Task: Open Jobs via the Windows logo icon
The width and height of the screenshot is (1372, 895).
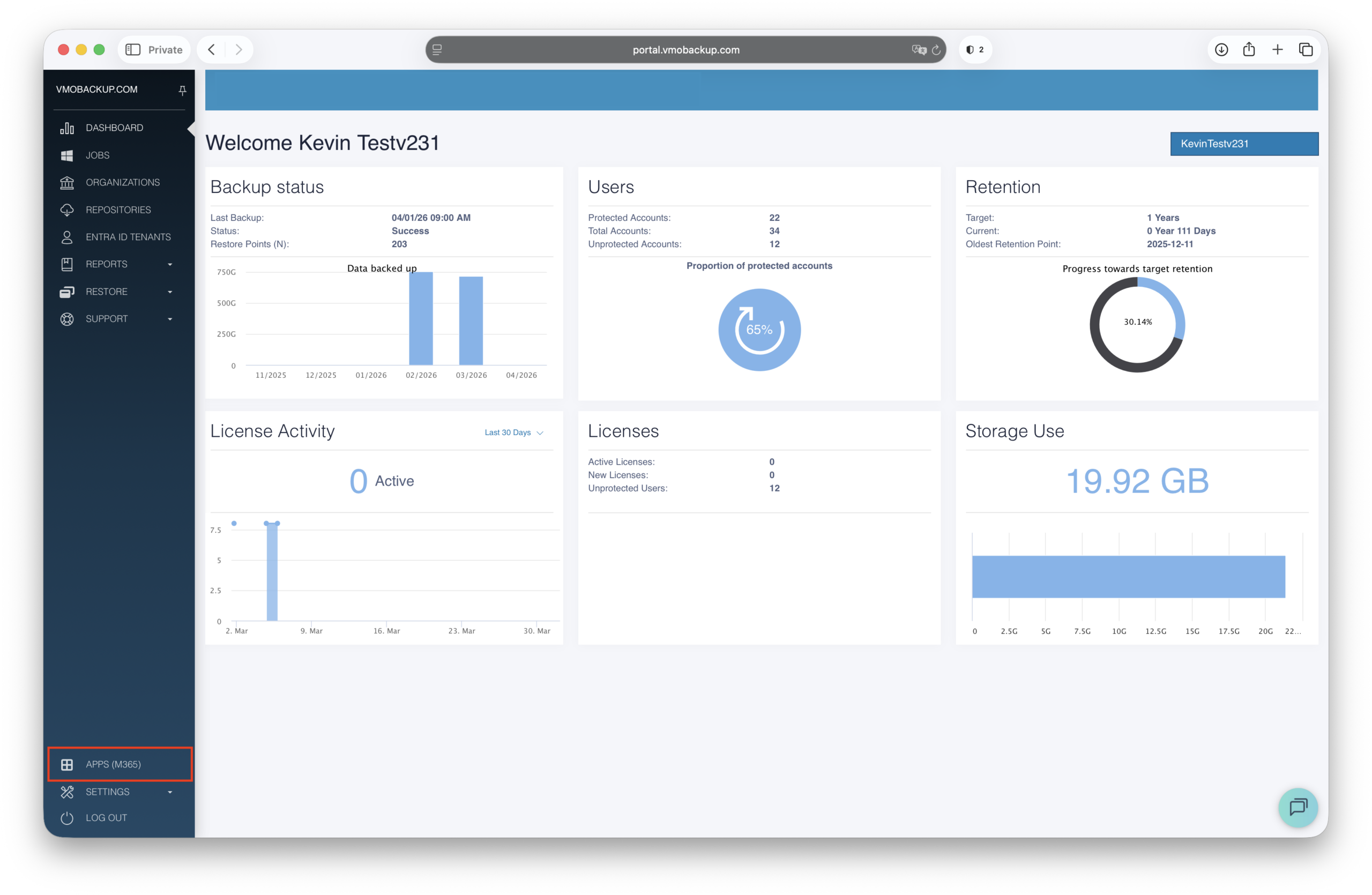Action: pyautogui.click(x=67, y=155)
